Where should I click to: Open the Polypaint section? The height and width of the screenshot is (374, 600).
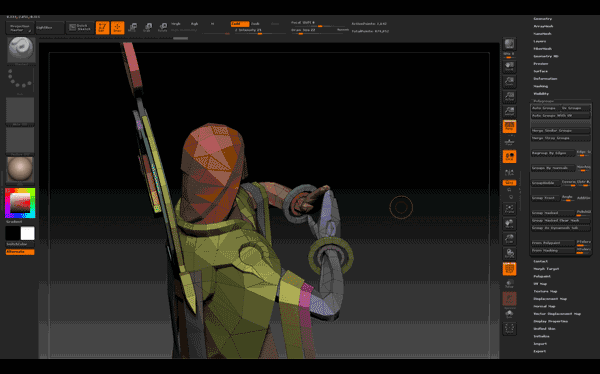542,276
